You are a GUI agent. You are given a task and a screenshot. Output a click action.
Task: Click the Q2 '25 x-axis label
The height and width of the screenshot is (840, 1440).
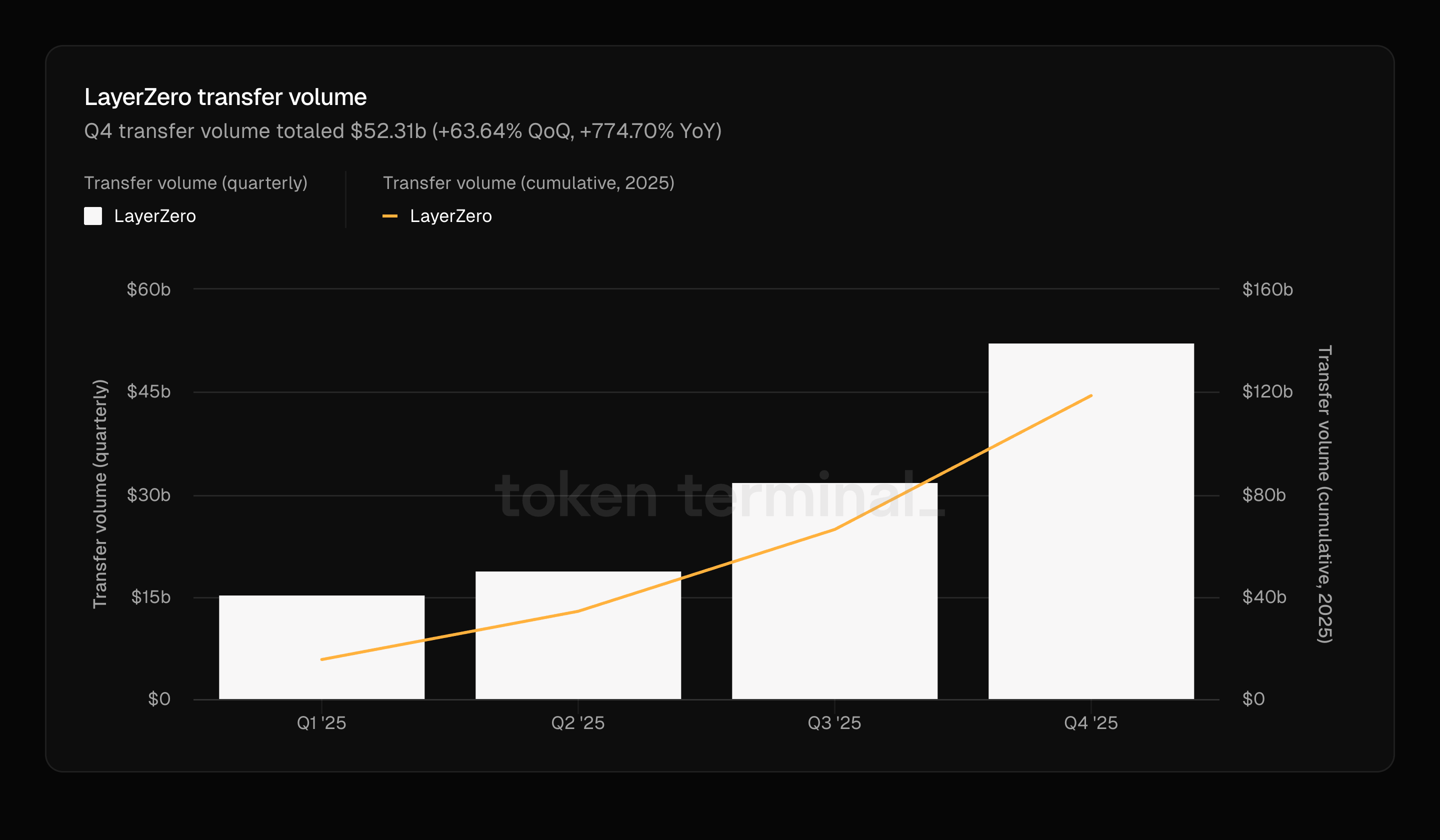(x=577, y=723)
